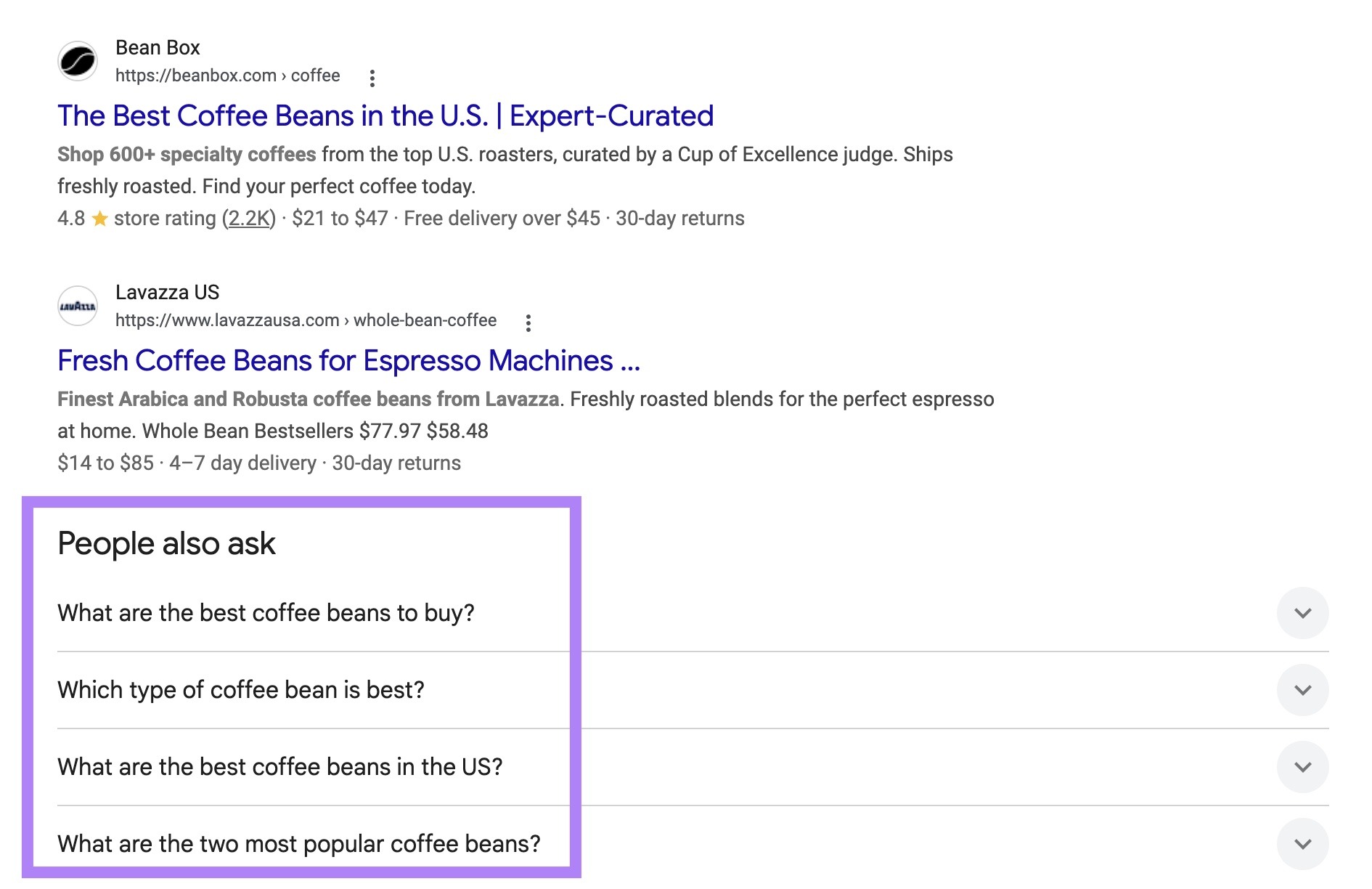The height and width of the screenshot is (889, 1372).
Task: Click the 'Bean Box' site name
Action: tap(158, 47)
